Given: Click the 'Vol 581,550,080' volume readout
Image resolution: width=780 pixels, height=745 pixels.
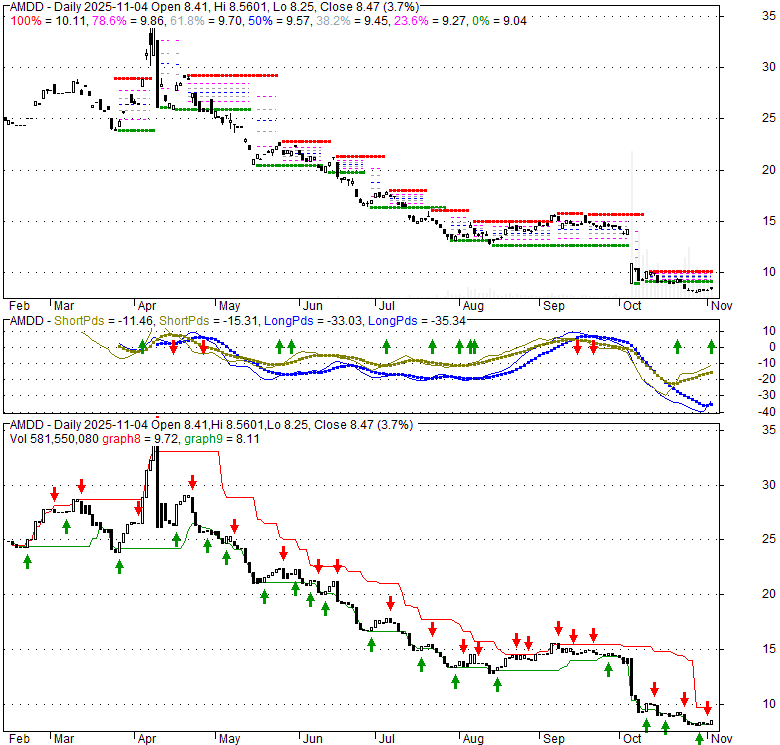Looking at the screenshot, I should coord(54,439).
